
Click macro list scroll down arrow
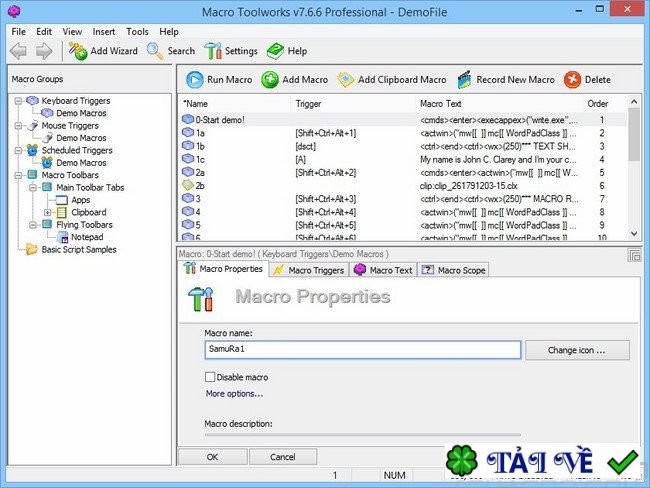pyautogui.click(x=634, y=234)
